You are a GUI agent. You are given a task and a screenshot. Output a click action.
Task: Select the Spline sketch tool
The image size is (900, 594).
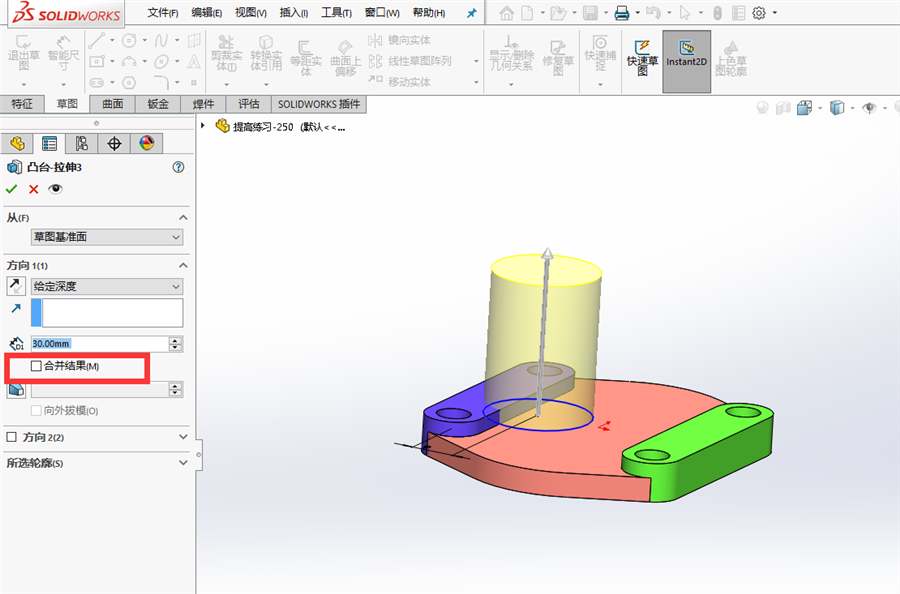[x=162, y=40]
